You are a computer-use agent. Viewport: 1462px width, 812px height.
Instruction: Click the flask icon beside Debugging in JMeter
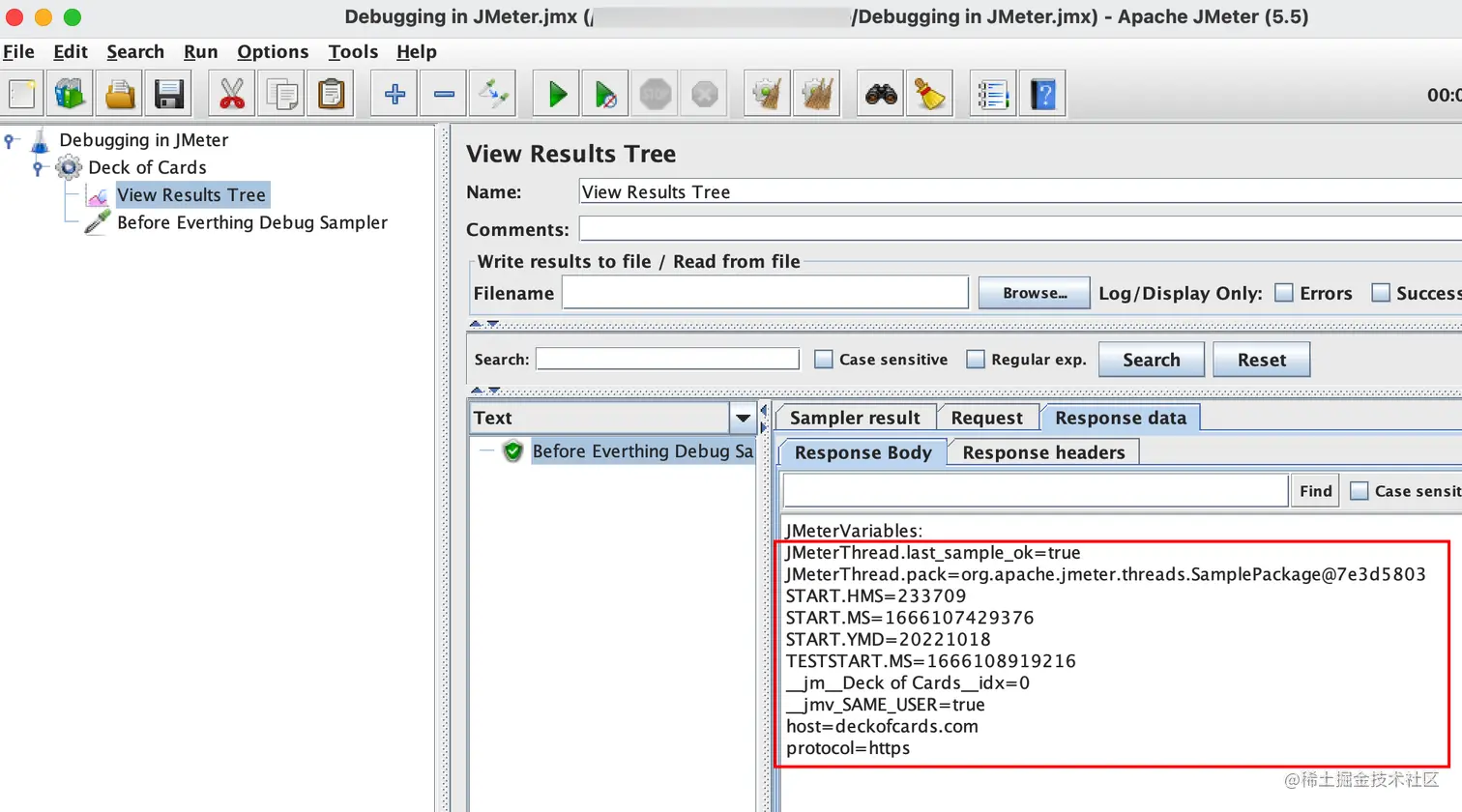pyautogui.click(x=41, y=140)
